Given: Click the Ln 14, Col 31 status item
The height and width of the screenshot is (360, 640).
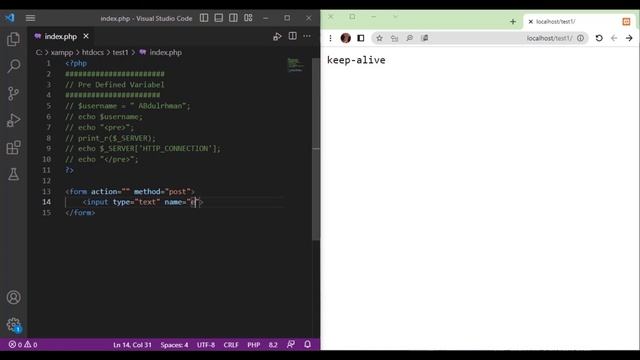Looking at the screenshot, I should pos(132,345).
